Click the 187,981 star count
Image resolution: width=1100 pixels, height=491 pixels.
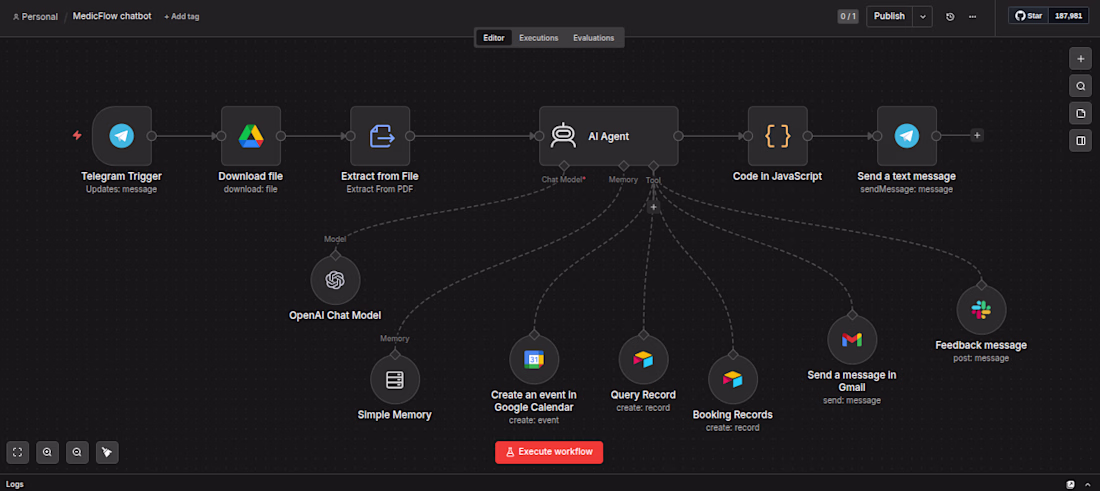coord(1069,16)
